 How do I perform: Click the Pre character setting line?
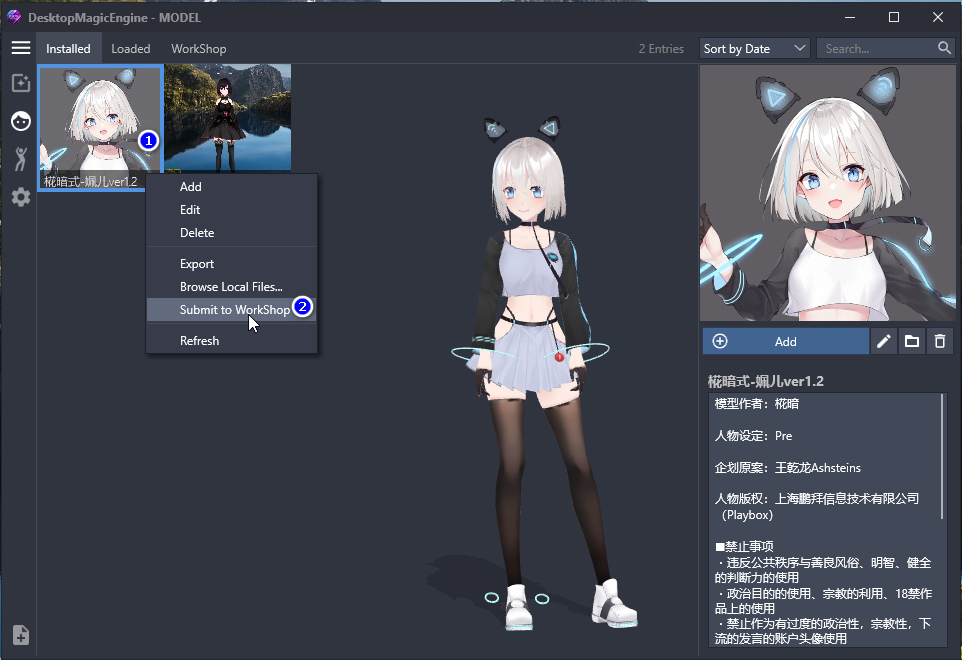[x=753, y=436]
